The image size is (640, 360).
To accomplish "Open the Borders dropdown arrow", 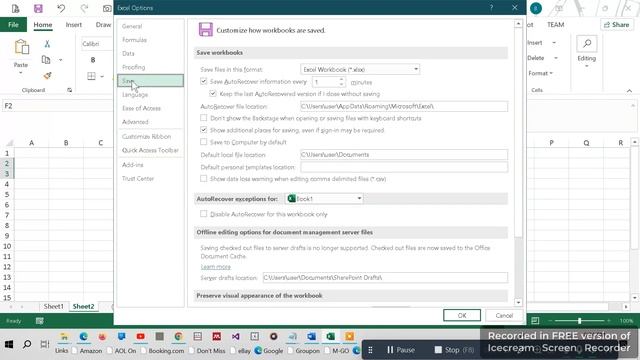I will point(102,76).
